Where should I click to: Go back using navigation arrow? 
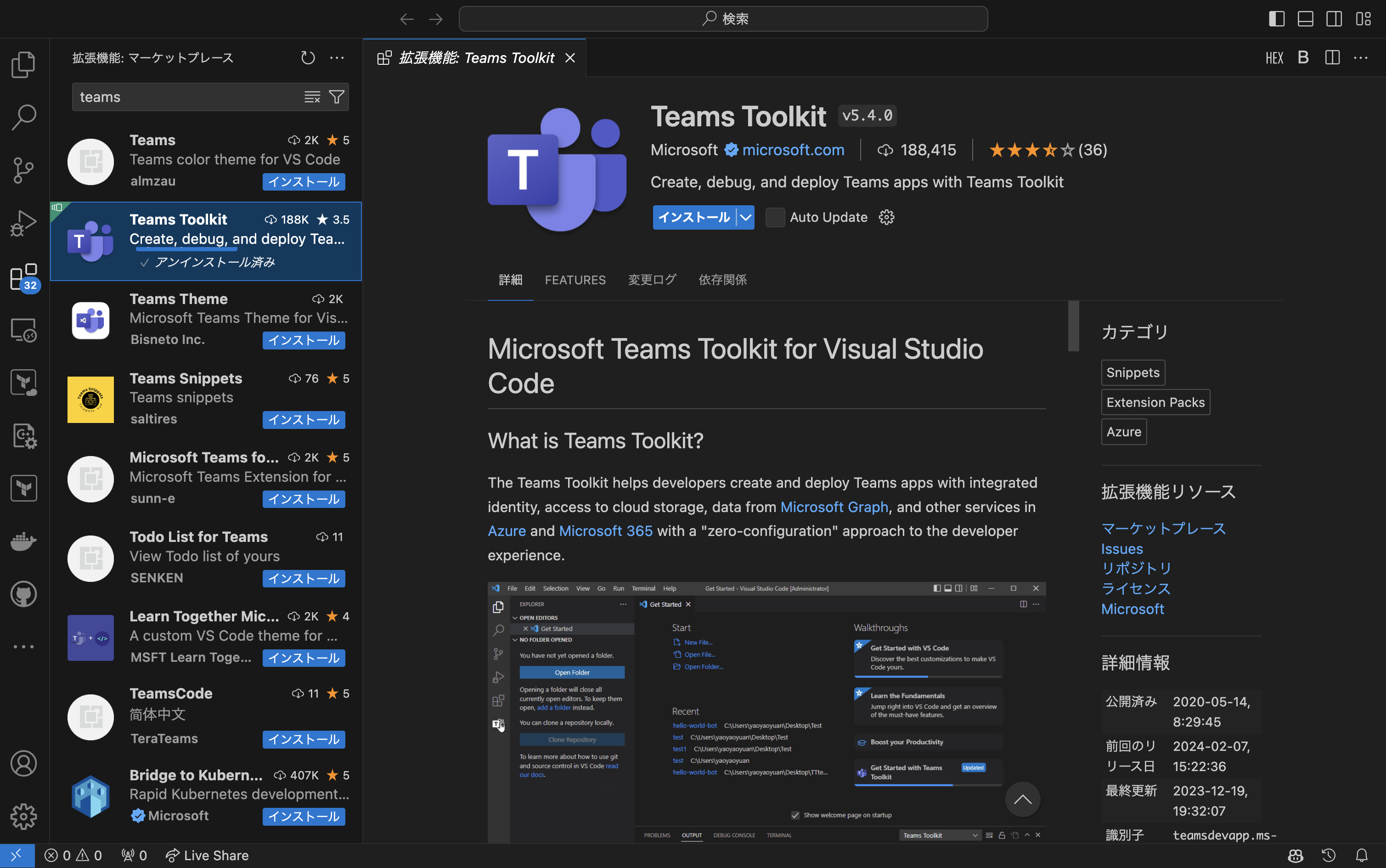406,19
